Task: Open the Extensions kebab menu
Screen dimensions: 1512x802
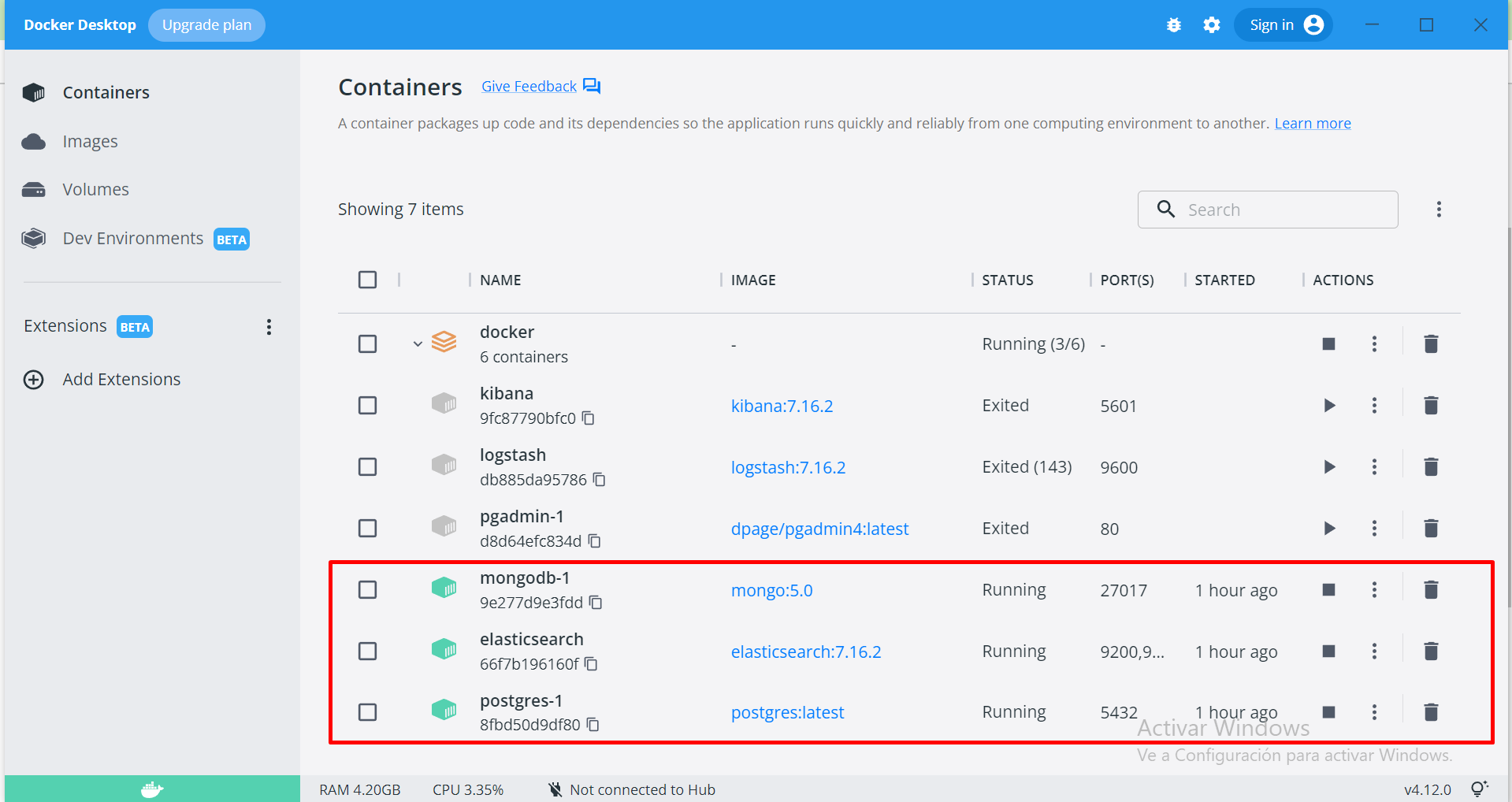Action: pyautogui.click(x=269, y=327)
